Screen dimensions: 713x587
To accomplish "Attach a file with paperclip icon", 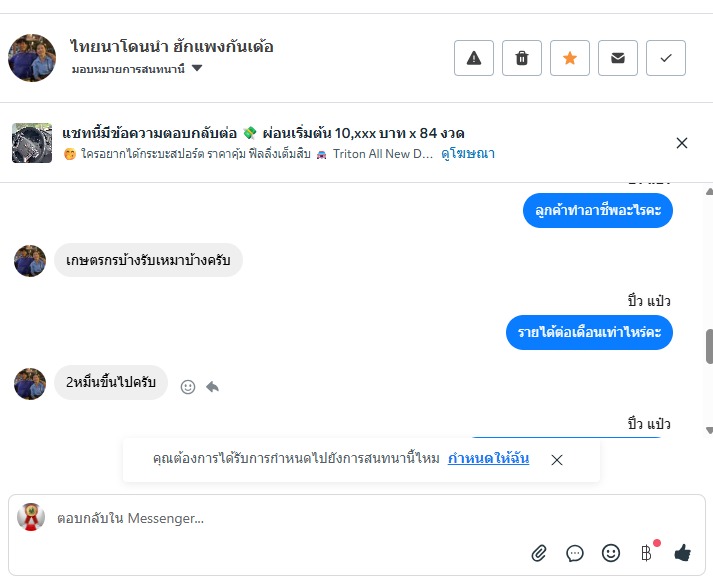I will [x=539, y=553].
